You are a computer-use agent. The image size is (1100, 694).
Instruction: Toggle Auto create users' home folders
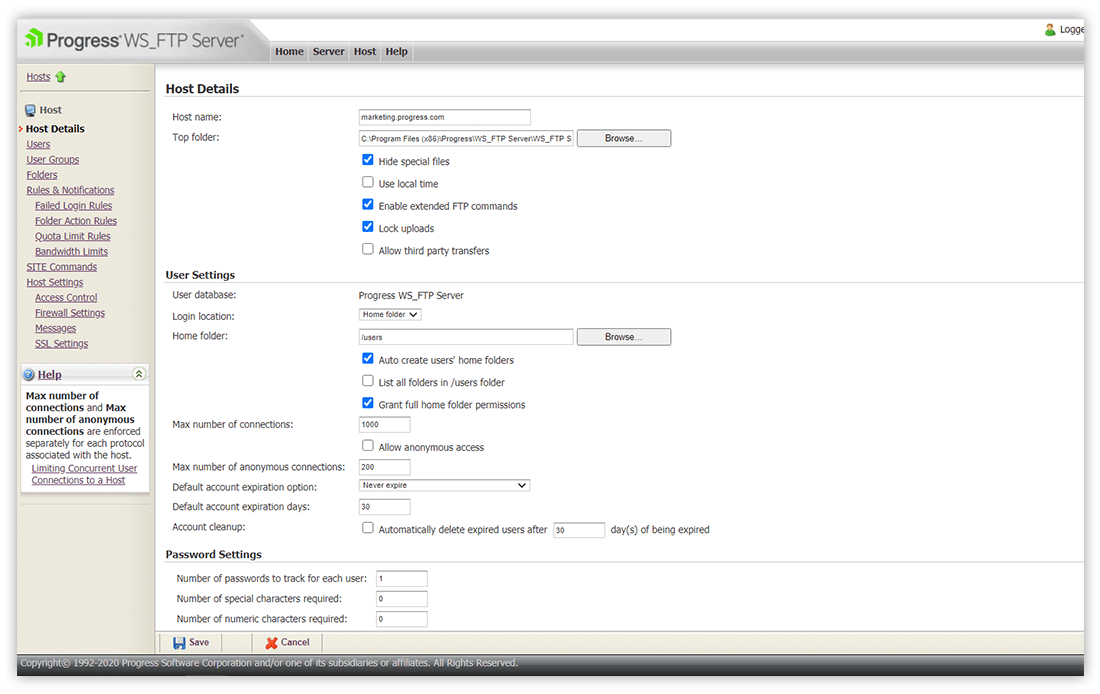coord(368,359)
